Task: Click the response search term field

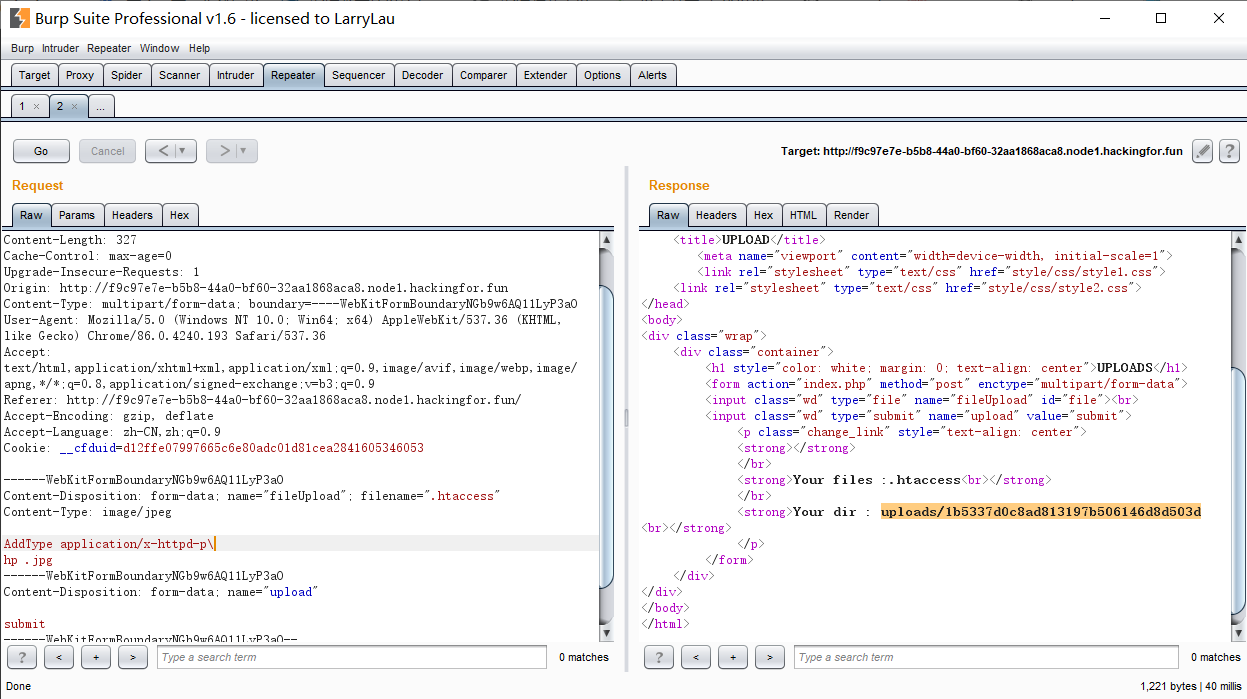Action: [x=985, y=657]
